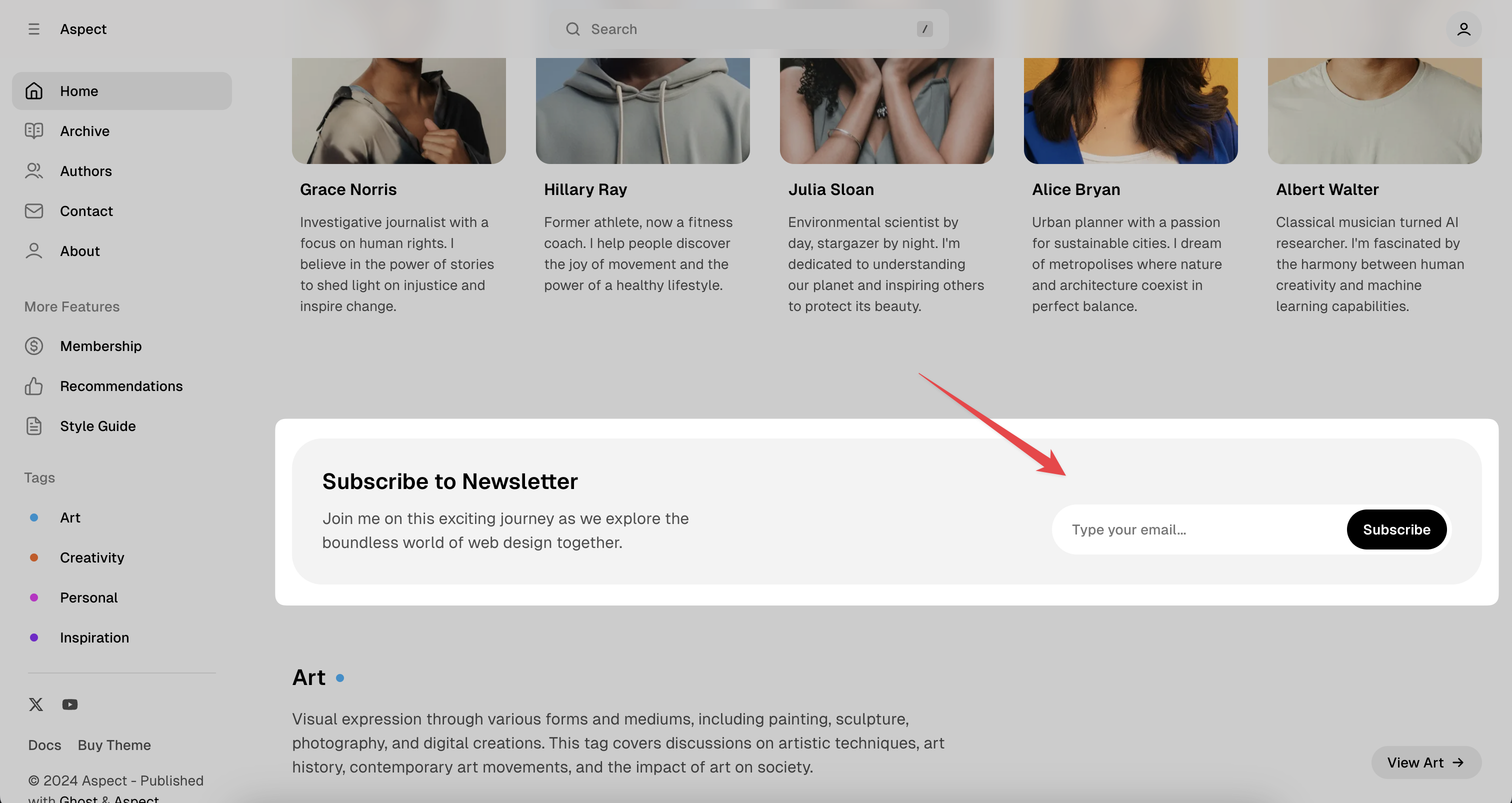Open the Docs link
1512x803 pixels.
coord(44,745)
